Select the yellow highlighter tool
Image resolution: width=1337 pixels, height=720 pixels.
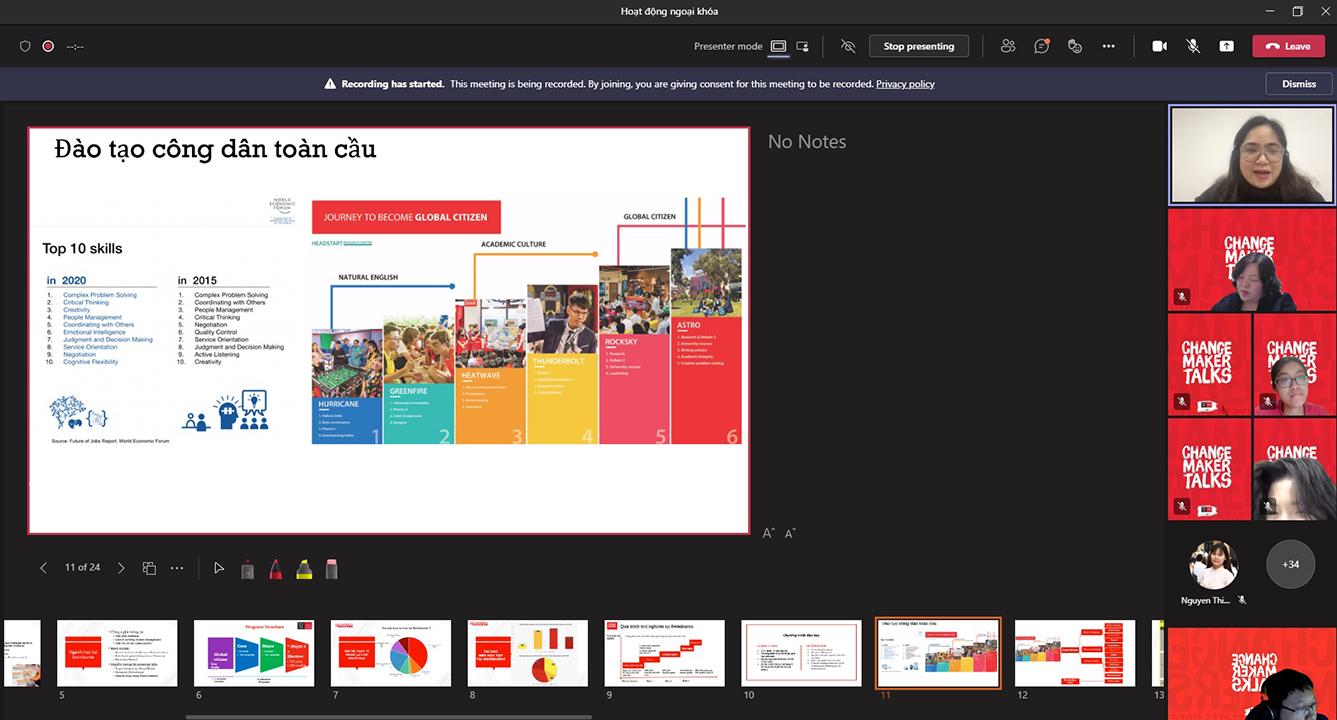(x=303, y=568)
